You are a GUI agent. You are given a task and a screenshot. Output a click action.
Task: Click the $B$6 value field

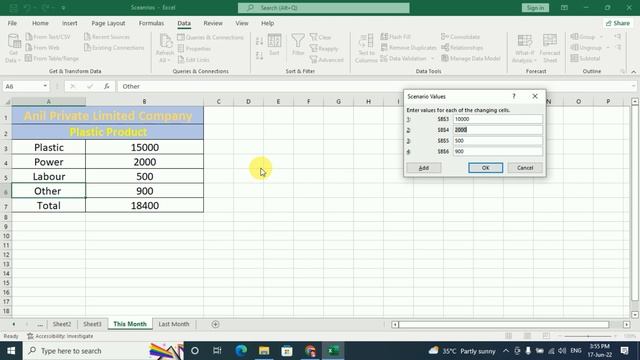pos(498,151)
